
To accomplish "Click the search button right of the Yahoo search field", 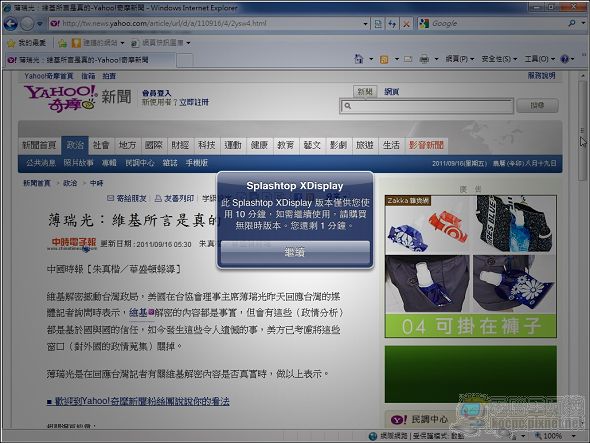I will click(x=537, y=106).
